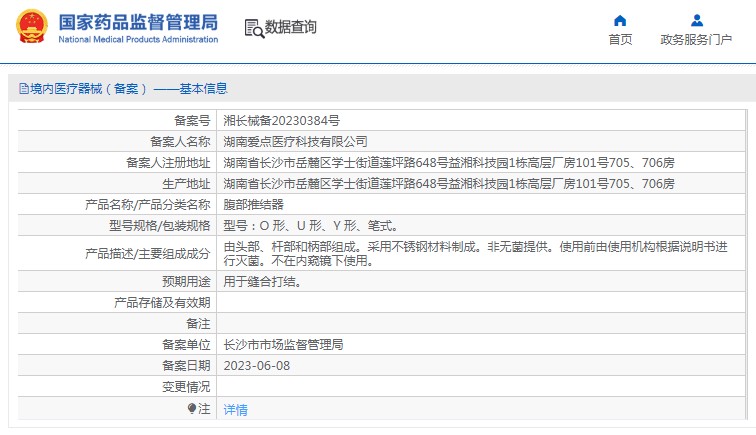Click the 产品名称/产品分类名称 label
756x435 pixels.
point(148,205)
